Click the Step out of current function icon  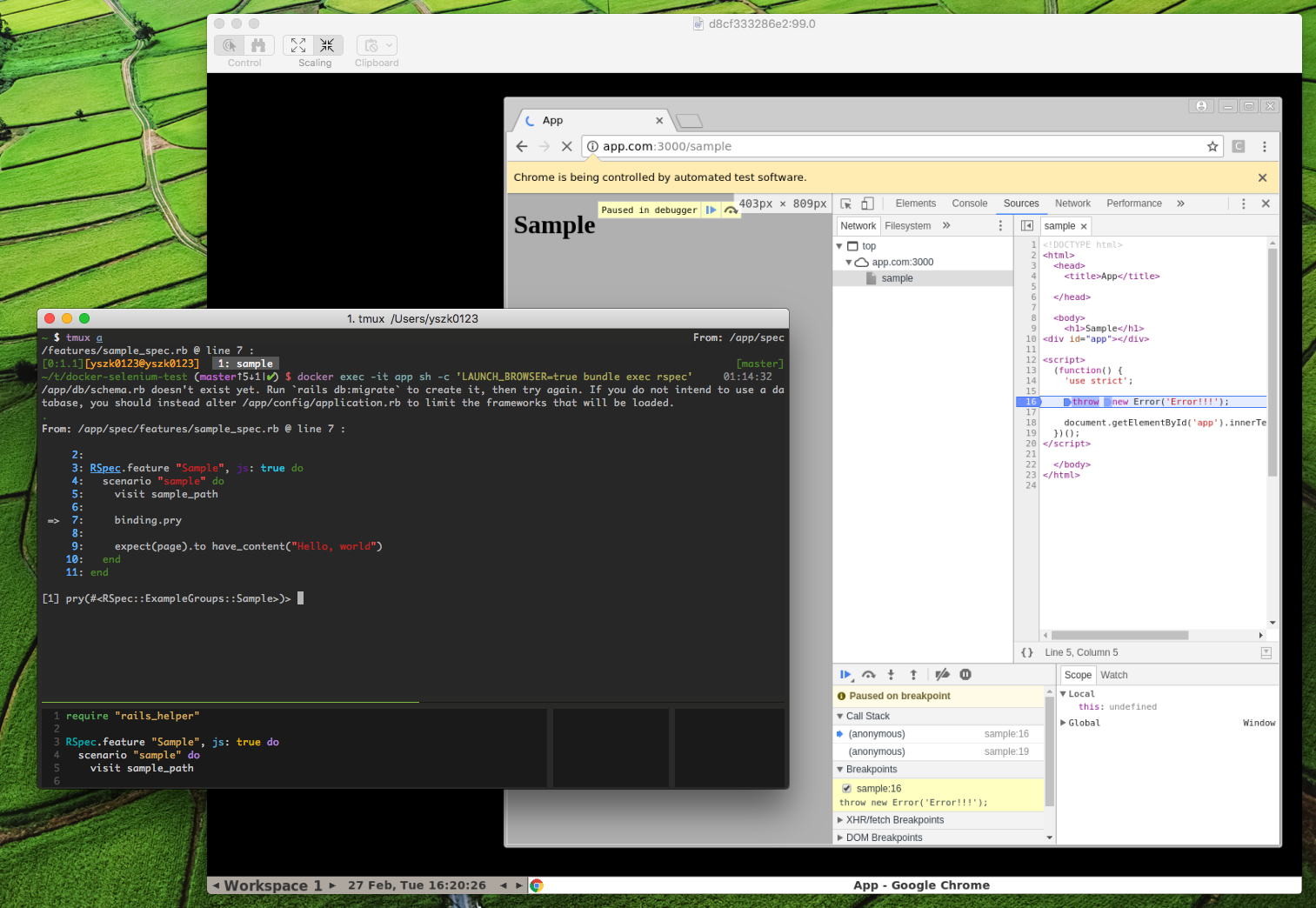tap(912, 674)
